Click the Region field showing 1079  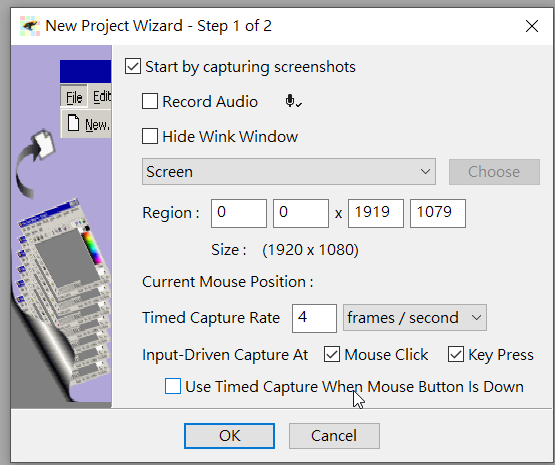pyautogui.click(x=437, y=213)
